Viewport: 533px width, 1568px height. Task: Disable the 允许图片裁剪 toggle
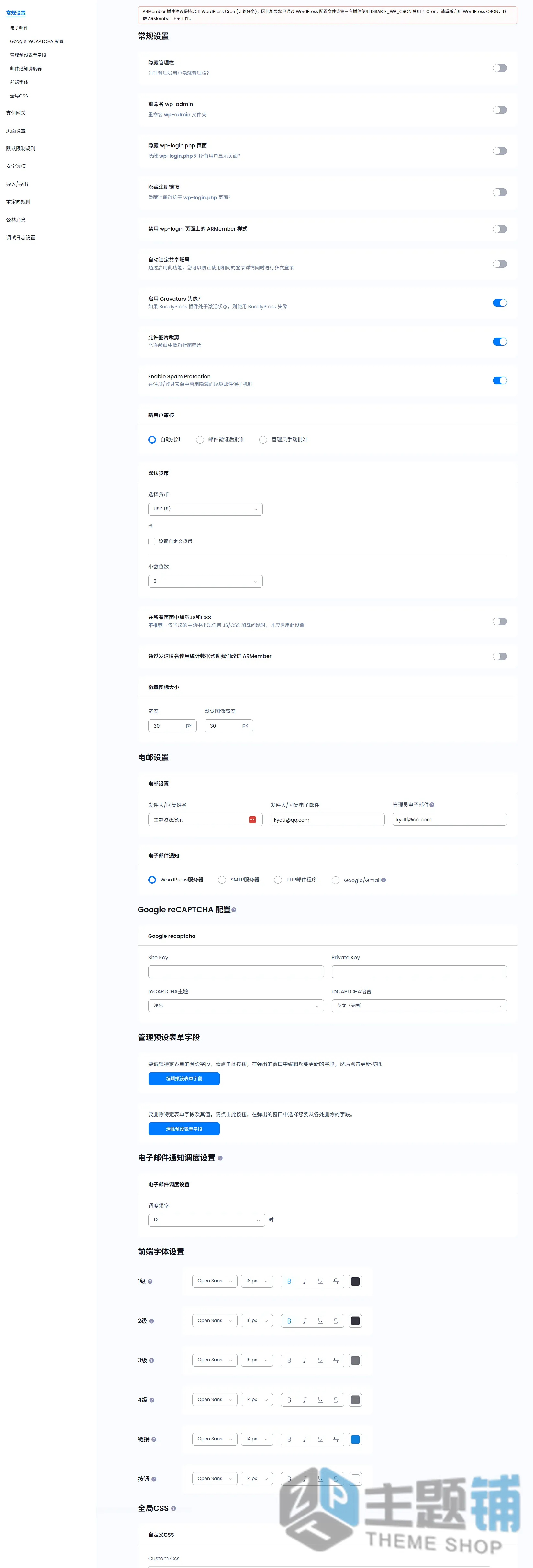point(500,341)
